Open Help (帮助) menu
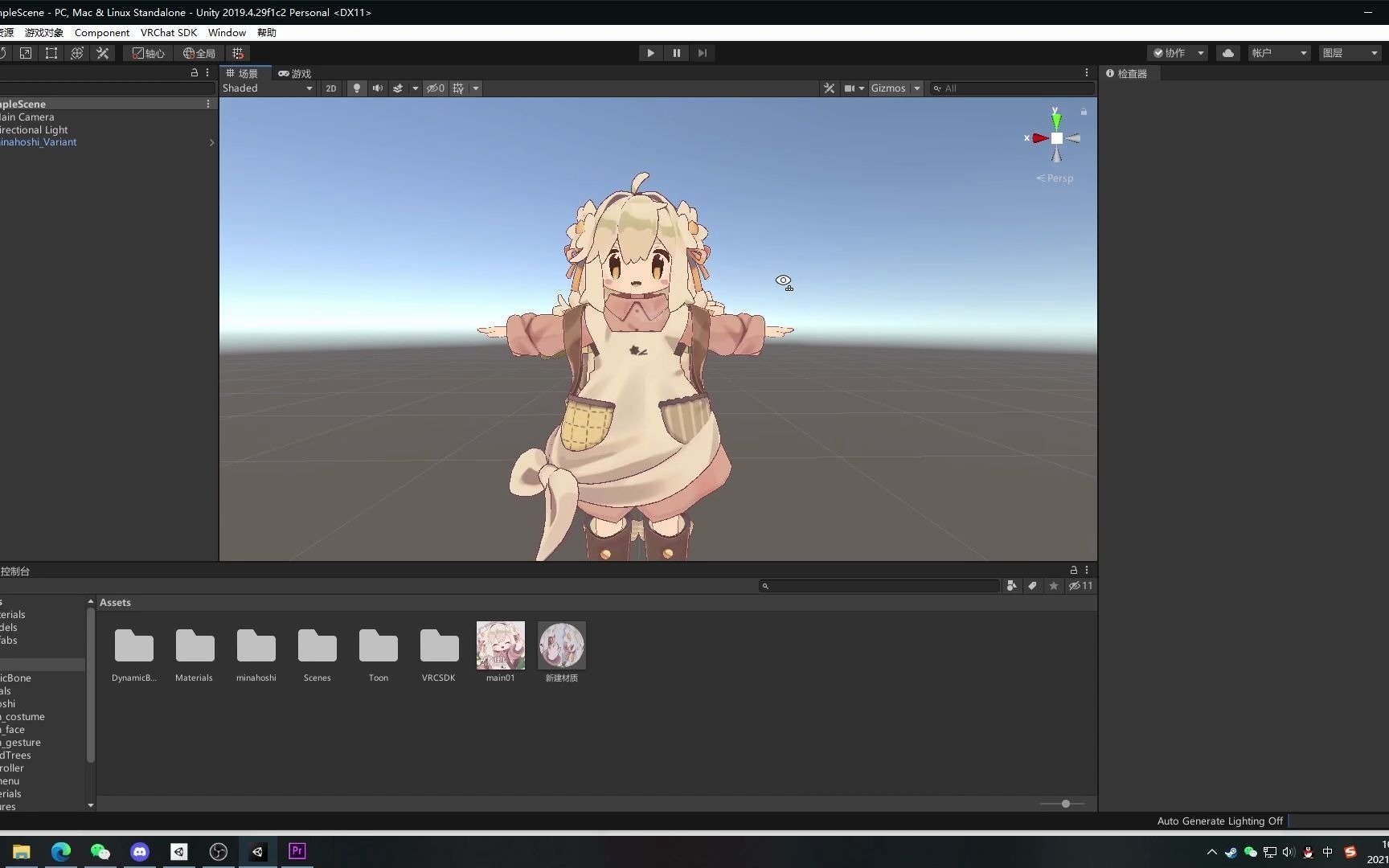Viewport: 1389px width, 868px height. (x=267, y=33)
